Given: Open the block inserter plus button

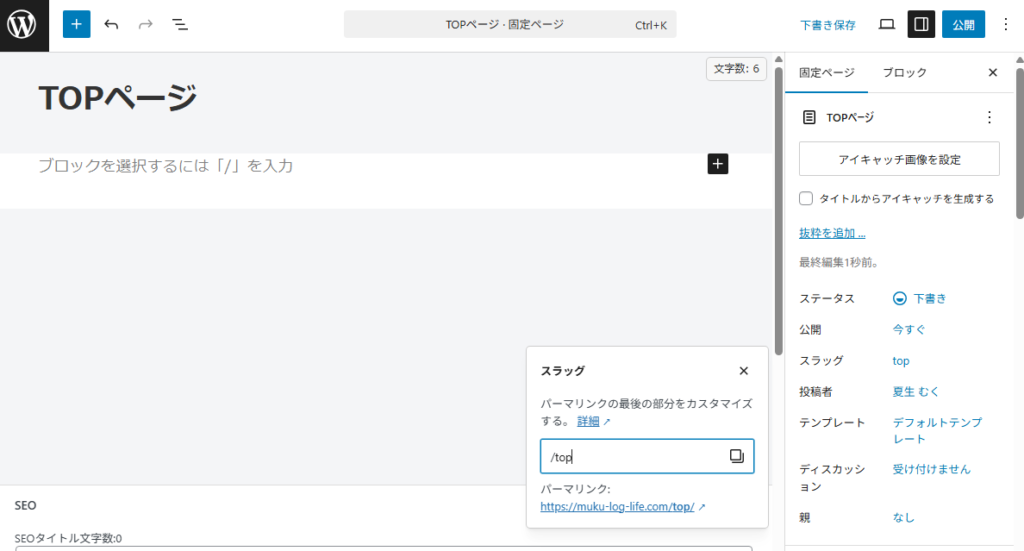Looking at the screenshot, I should [x=76, y=24].
